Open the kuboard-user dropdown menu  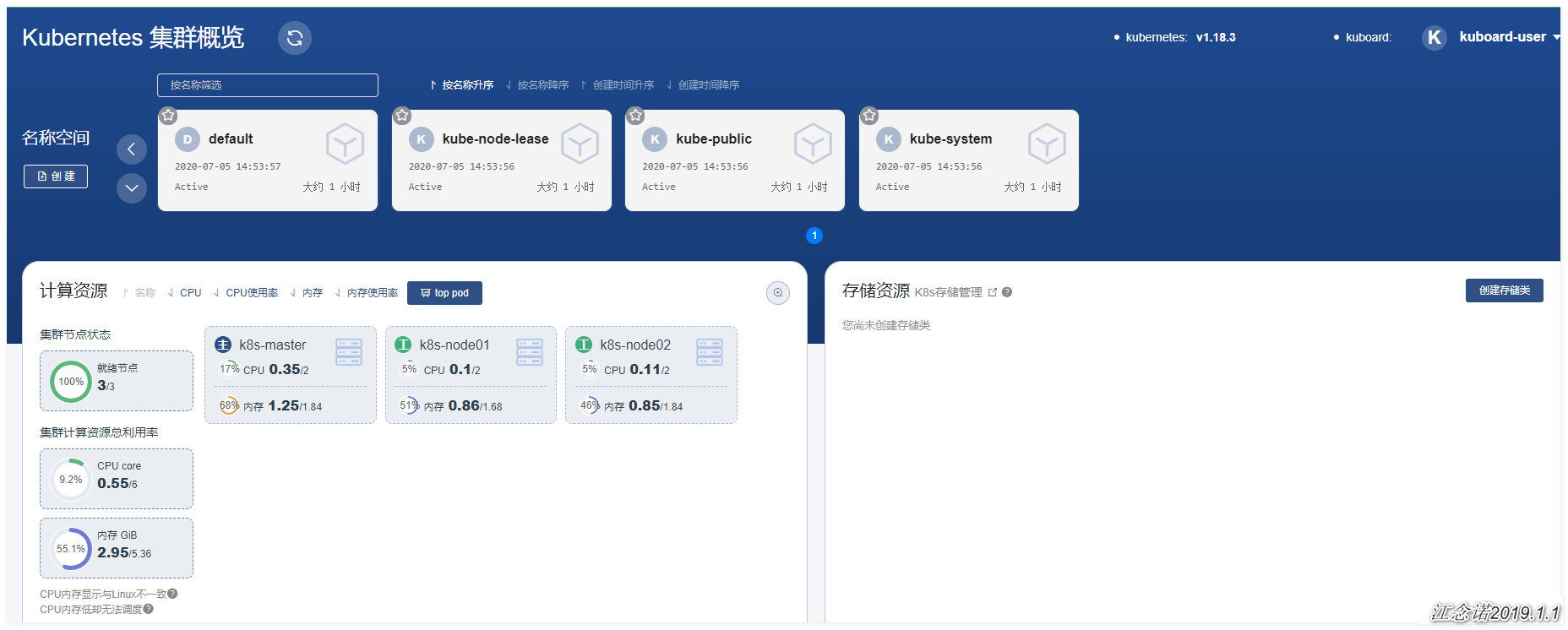1509,37
